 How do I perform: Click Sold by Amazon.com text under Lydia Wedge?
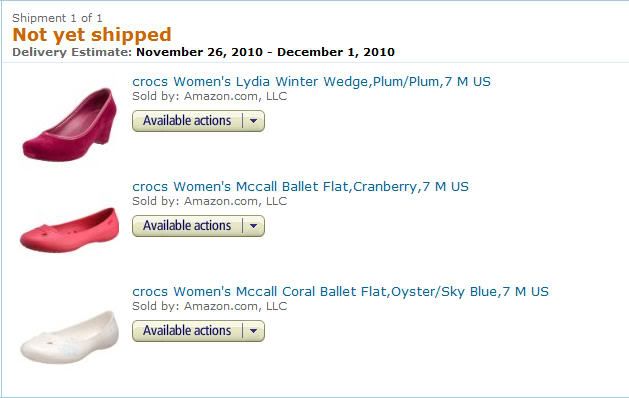(210, 96)
